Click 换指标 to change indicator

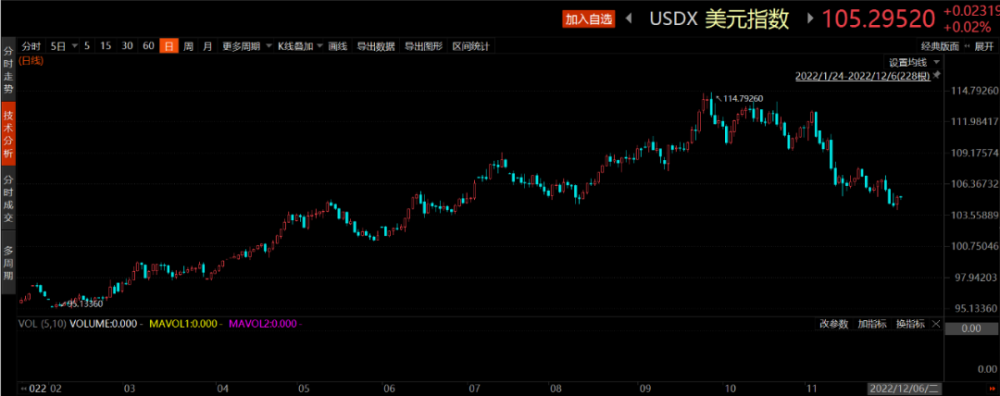(x=910, y=324)
